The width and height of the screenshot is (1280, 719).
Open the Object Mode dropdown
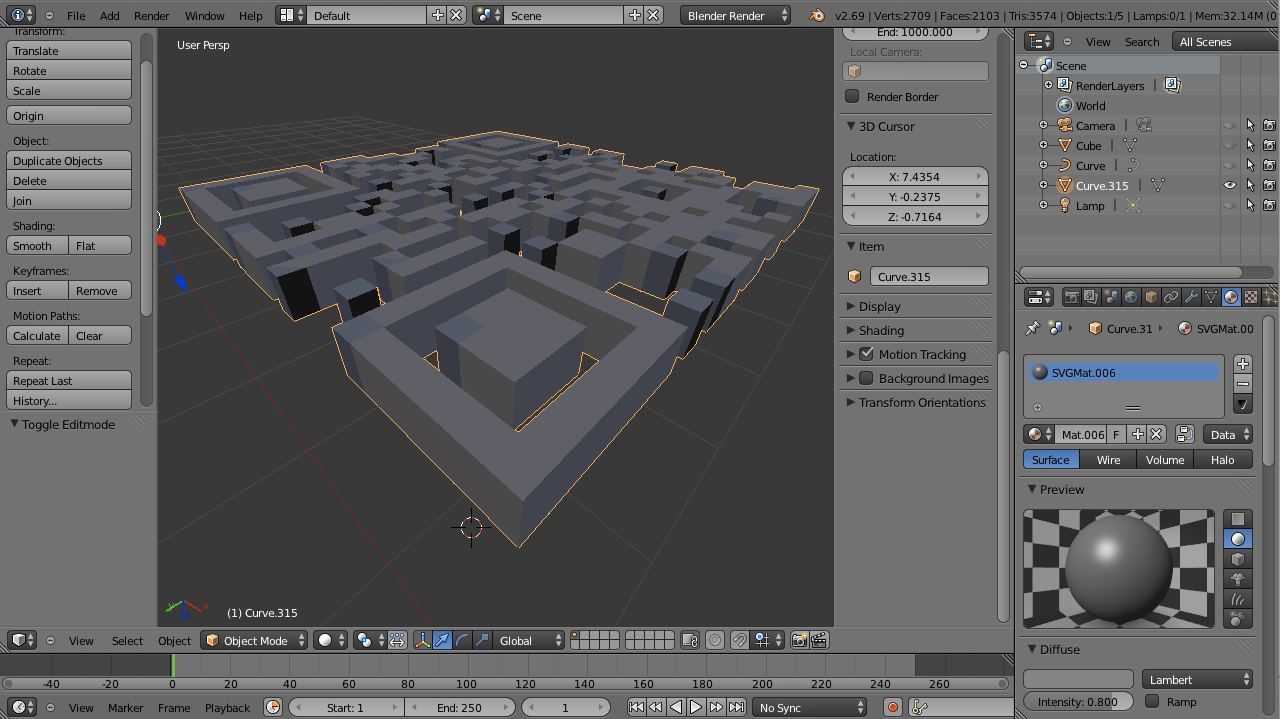[x=253, y=640]
